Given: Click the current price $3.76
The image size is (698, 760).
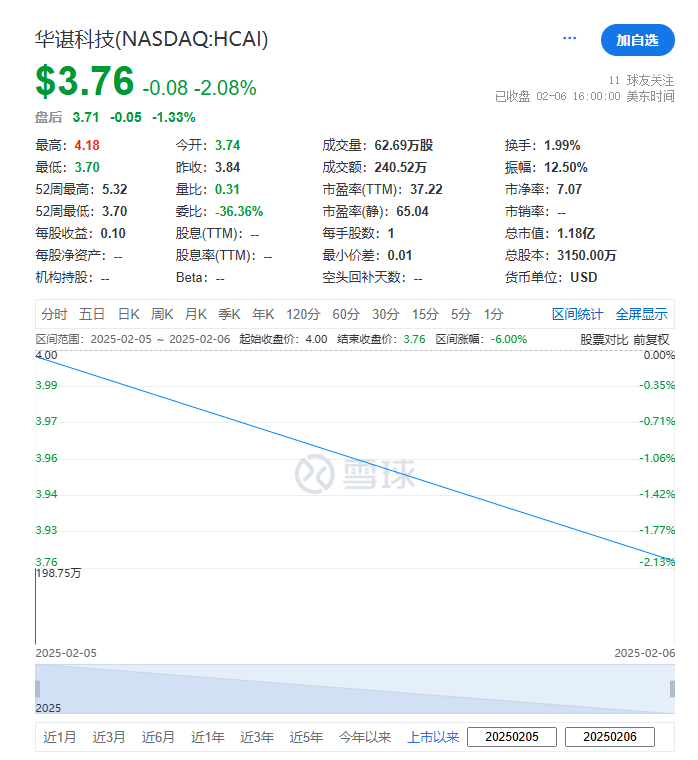Looking at the screenshot, I should (85, 80).
